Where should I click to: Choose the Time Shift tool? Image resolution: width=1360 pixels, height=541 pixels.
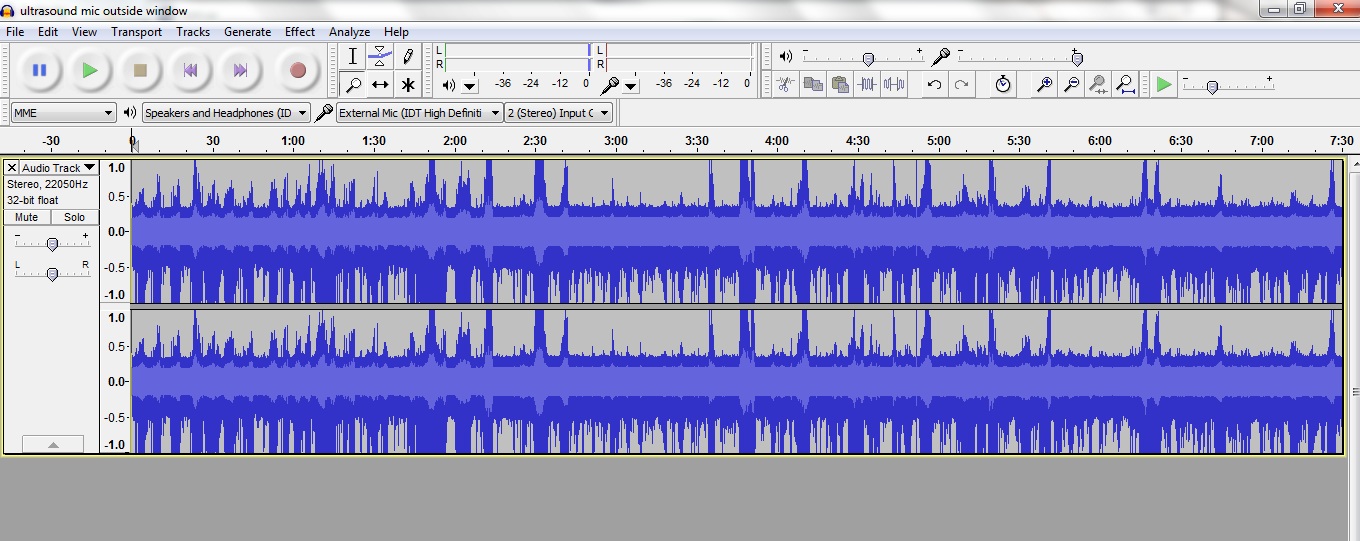tap(380, 85)
